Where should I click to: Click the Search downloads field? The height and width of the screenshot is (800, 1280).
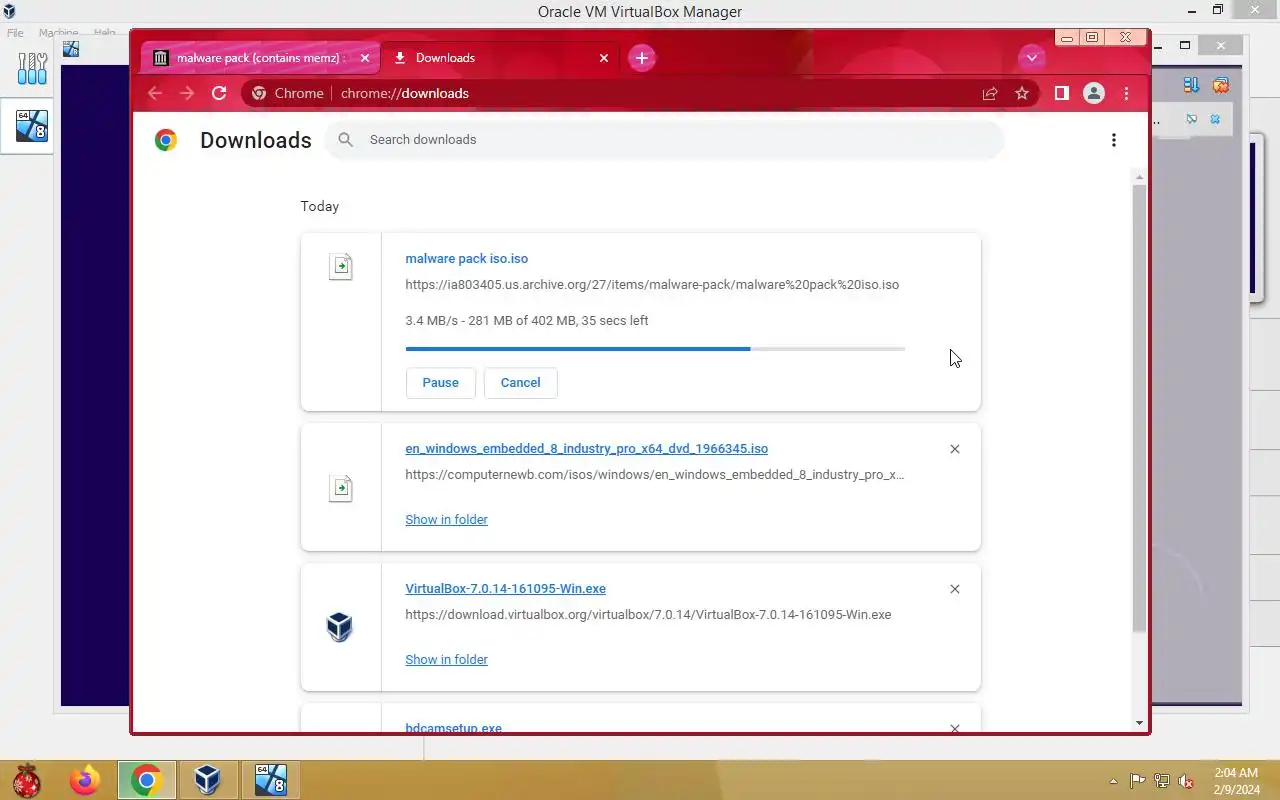tap(664, 140)
